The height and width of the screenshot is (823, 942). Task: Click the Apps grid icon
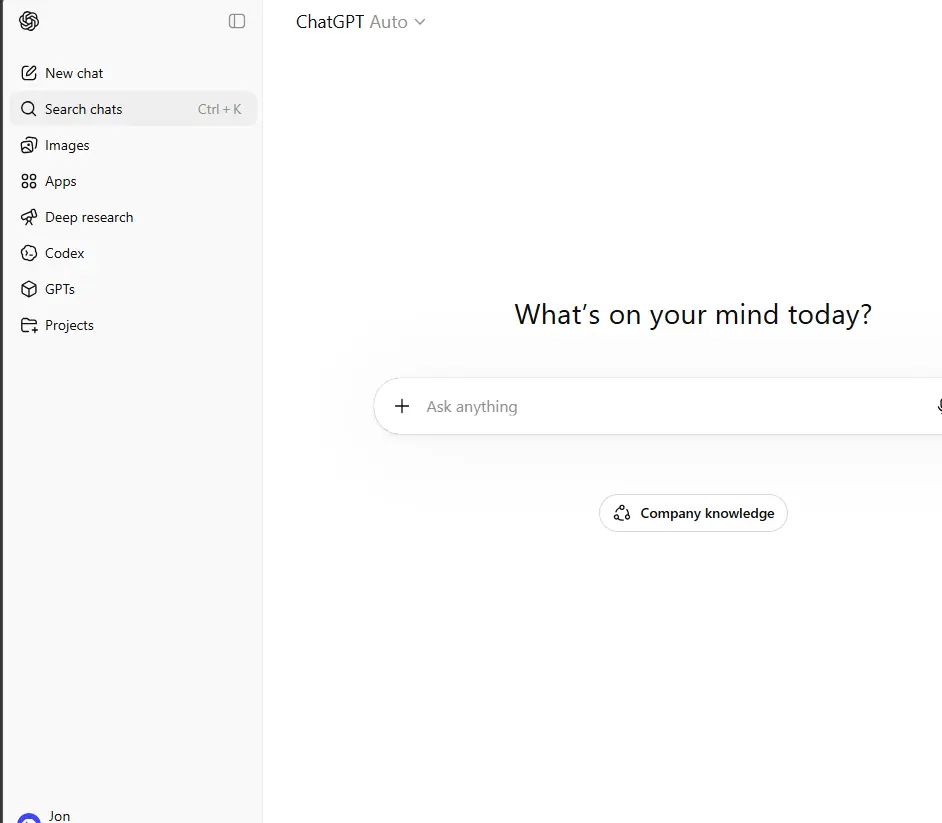[29, 181]
